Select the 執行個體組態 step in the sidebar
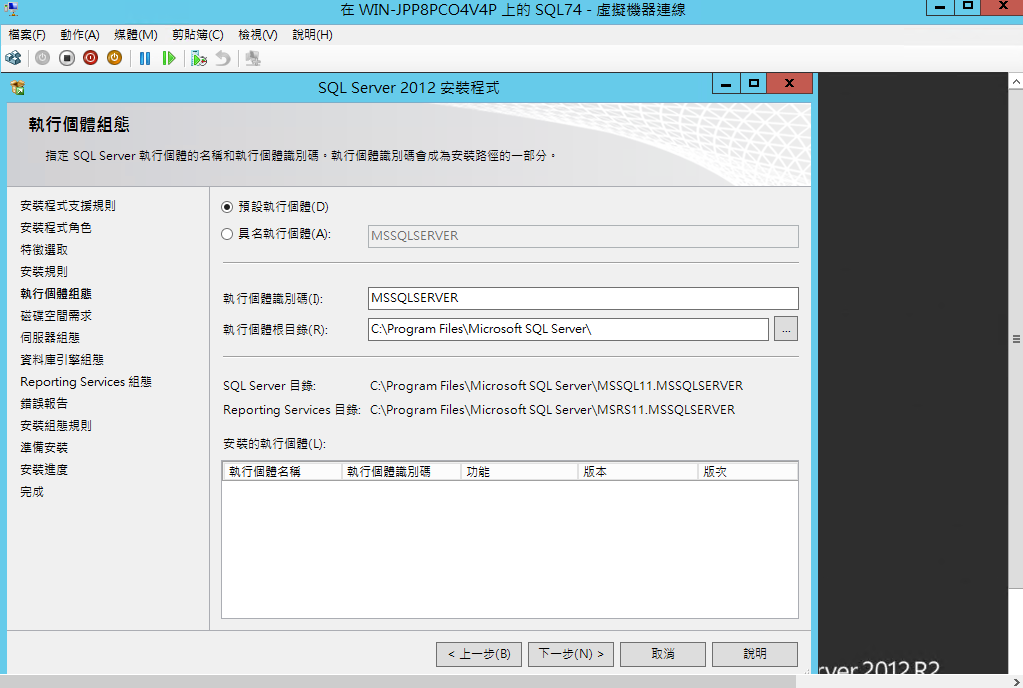This screenshot has width=1023, height=688. click(x=55, y=293)
